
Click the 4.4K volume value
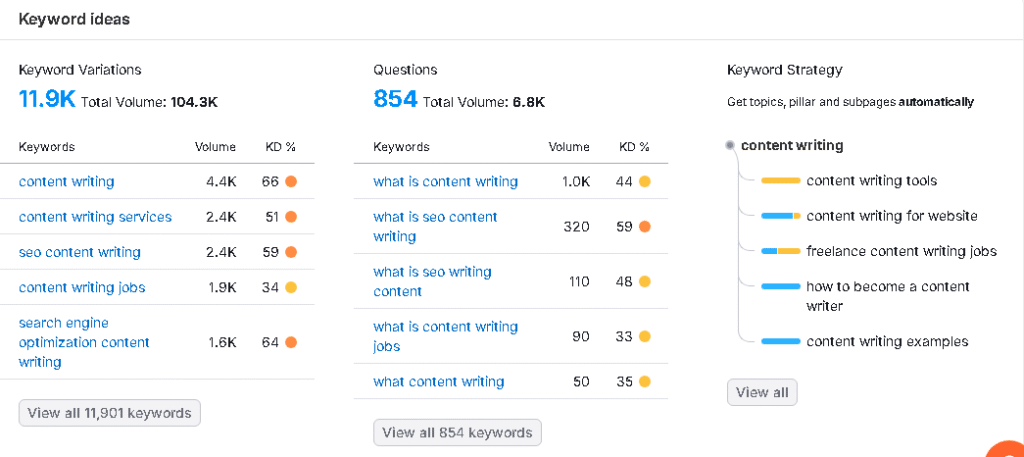click(x=221, y=181)
